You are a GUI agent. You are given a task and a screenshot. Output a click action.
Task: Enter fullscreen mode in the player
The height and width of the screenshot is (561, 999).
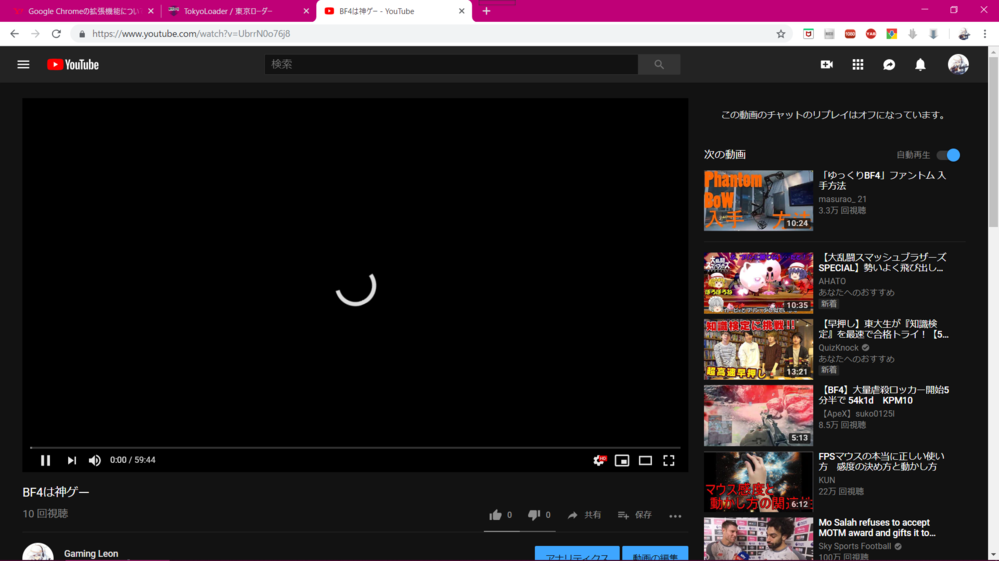[669, 460]
